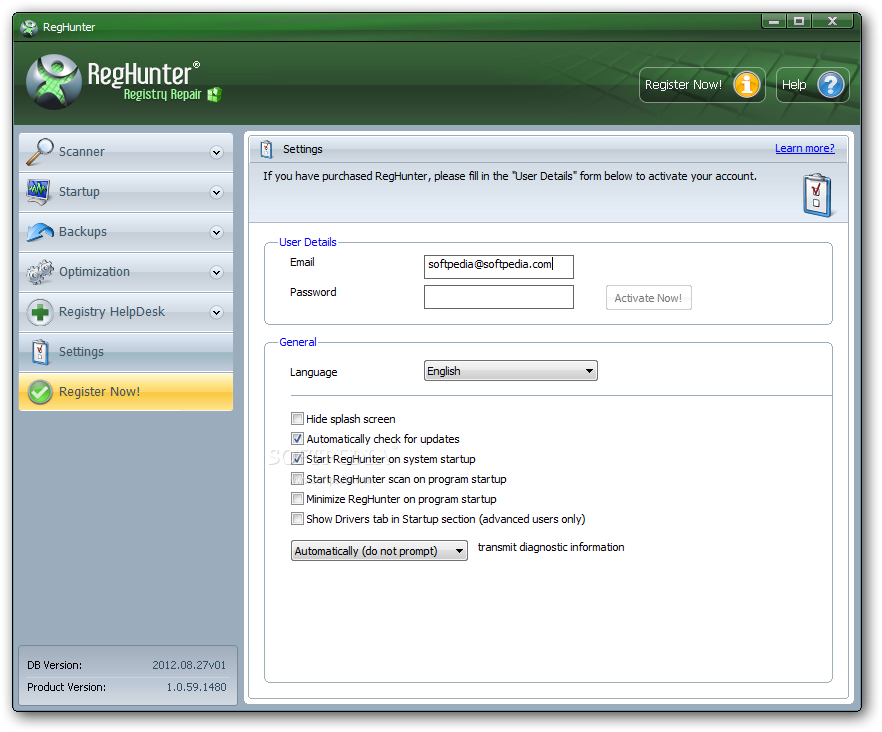Expand the Optimization section chevron
Viewport: 882px width, 732px height.
216,272
